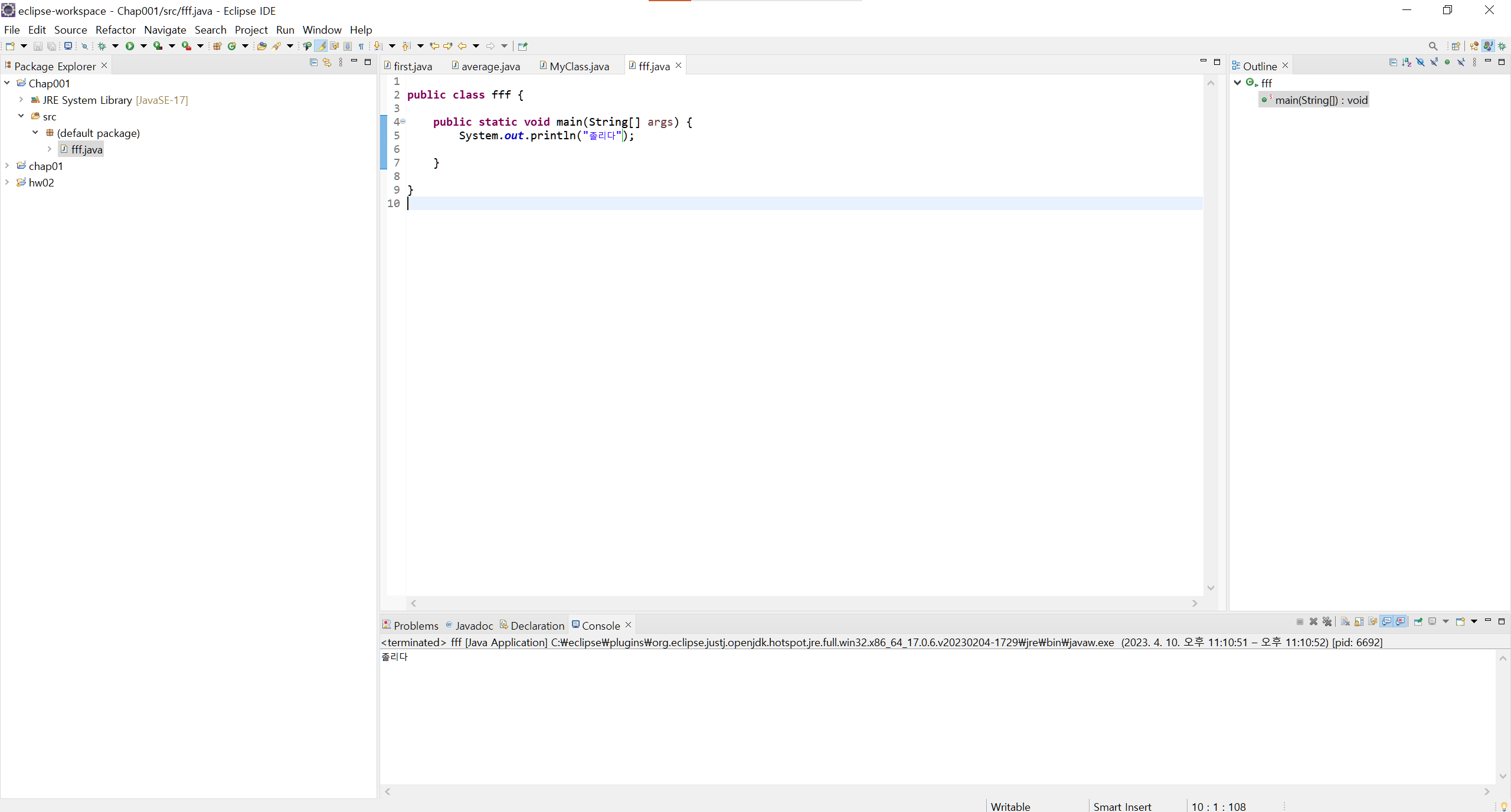
Task: Toggle Link with Editor in Package Explorer
Action: click(x=327, y=63)
